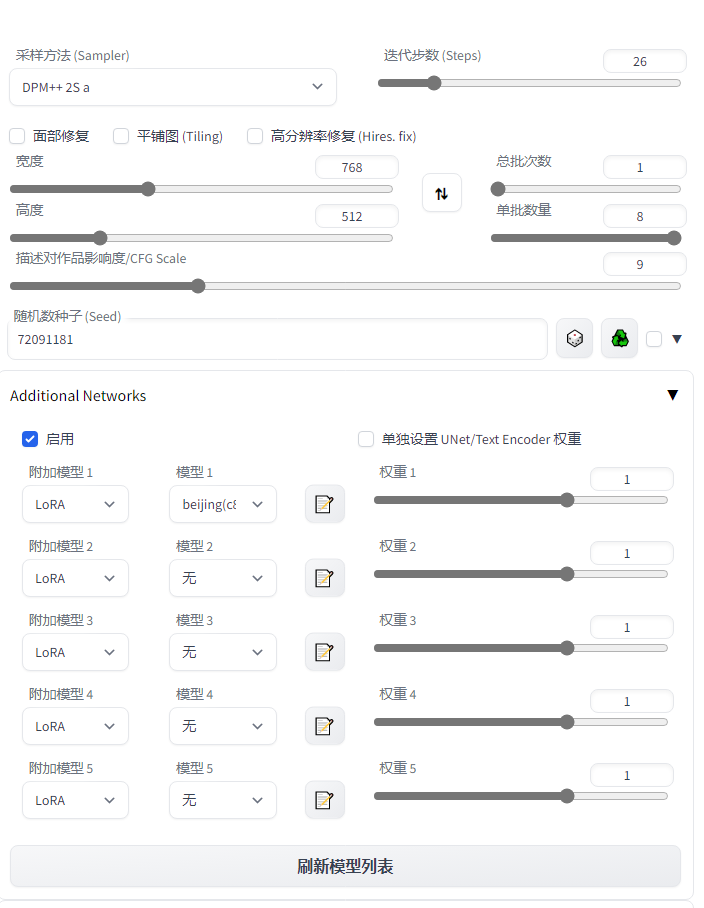The width and height of the screenshot is (704, 908).
Task: Open 模型 1 beijing model dropdown
Action: pos(223,504)
